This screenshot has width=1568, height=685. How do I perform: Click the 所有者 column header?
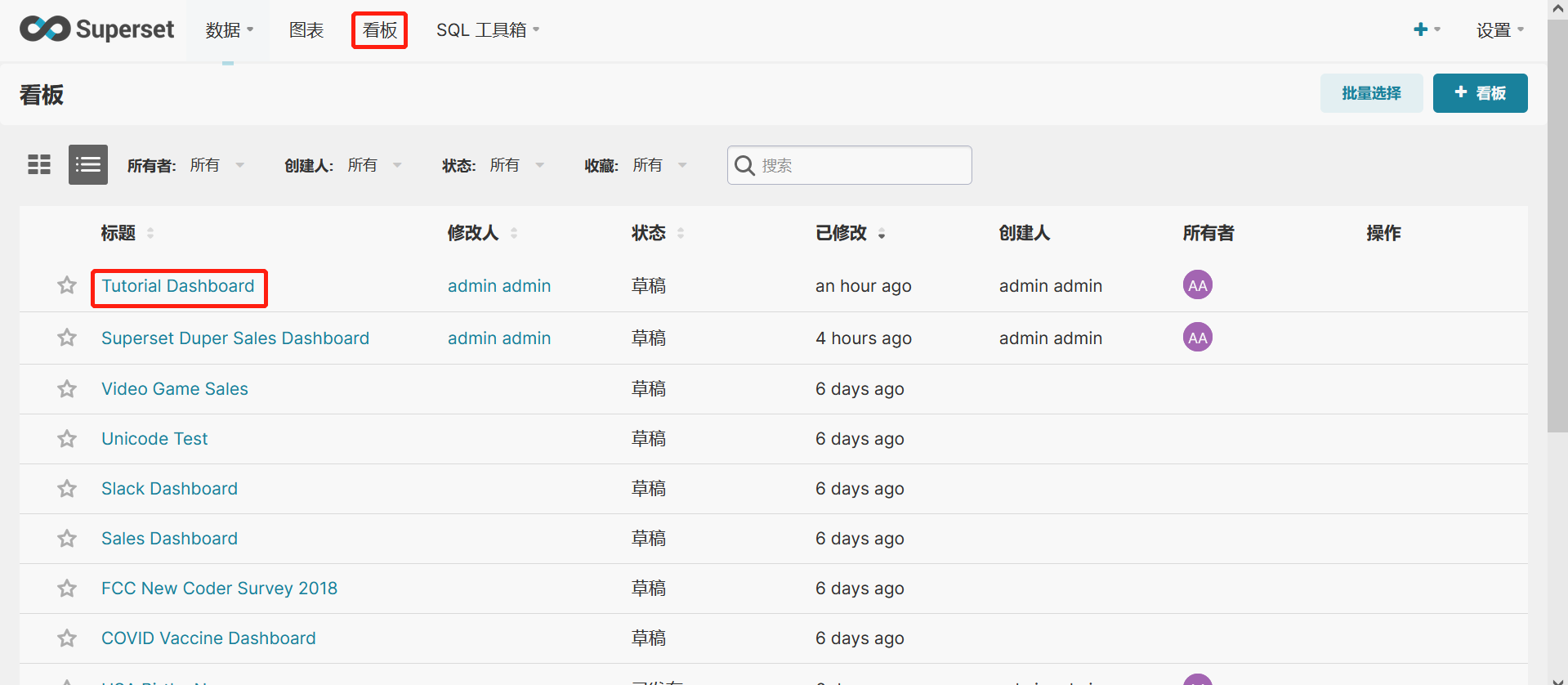click(1208, 233)
